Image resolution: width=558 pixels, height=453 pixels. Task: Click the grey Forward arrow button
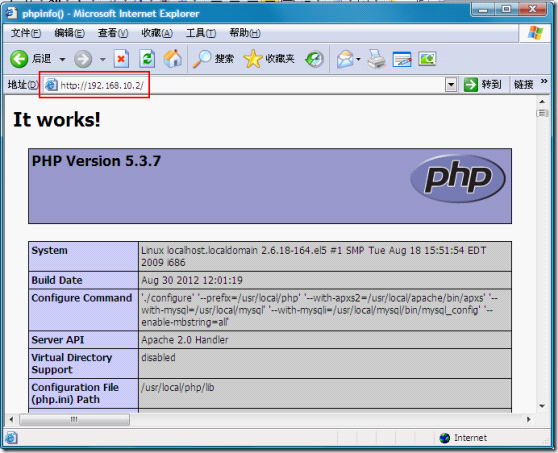coord(83,59)
